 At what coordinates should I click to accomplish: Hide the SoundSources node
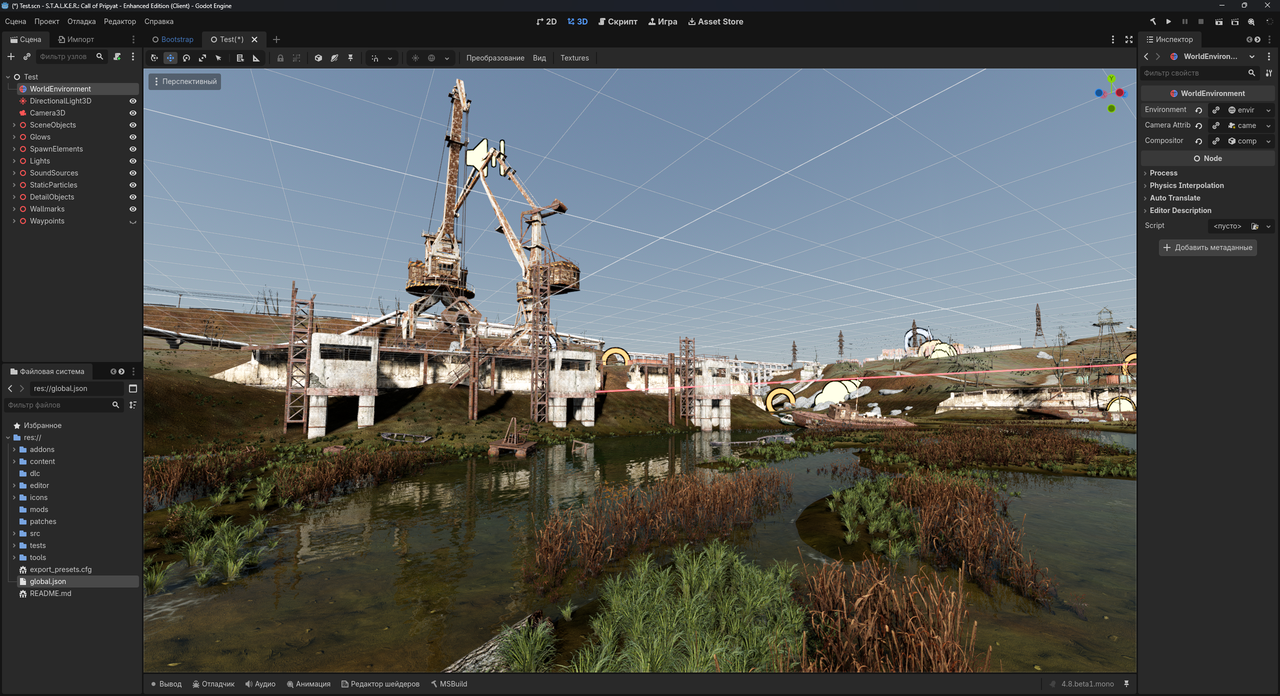(x=133, y=173)
